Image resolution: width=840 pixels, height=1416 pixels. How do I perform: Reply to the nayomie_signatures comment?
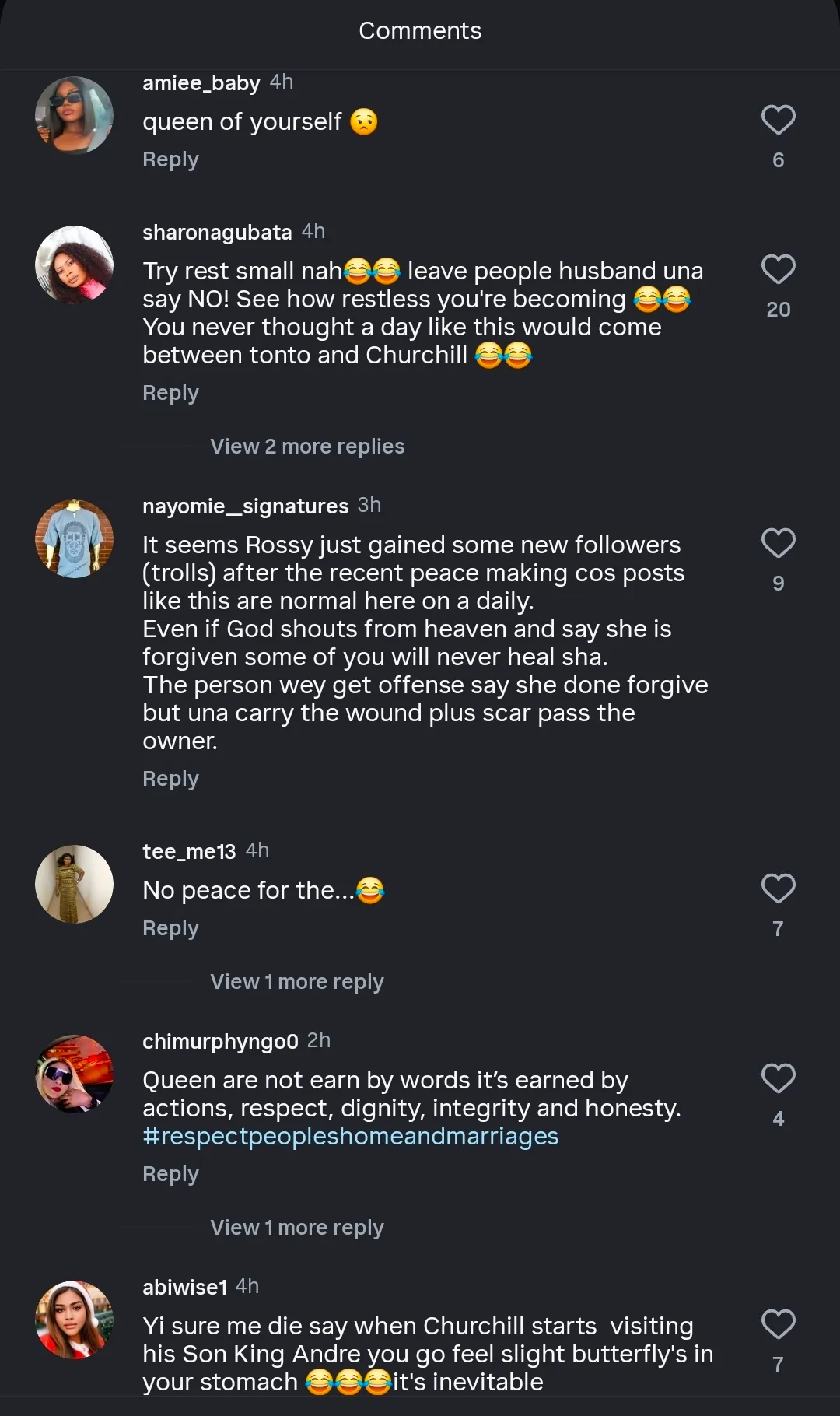pos(170,779)
